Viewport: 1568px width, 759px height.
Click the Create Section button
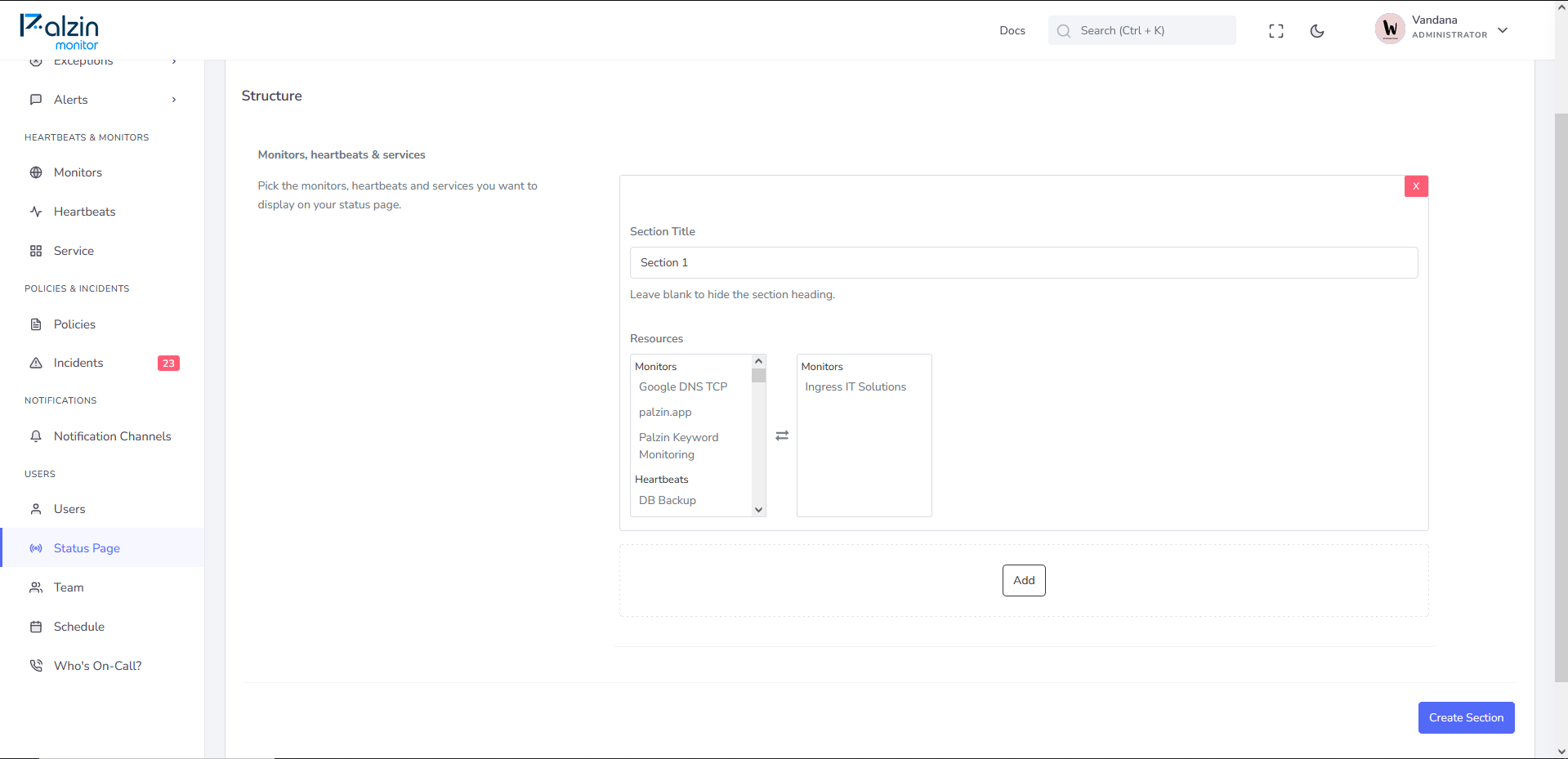[1466, 717]
